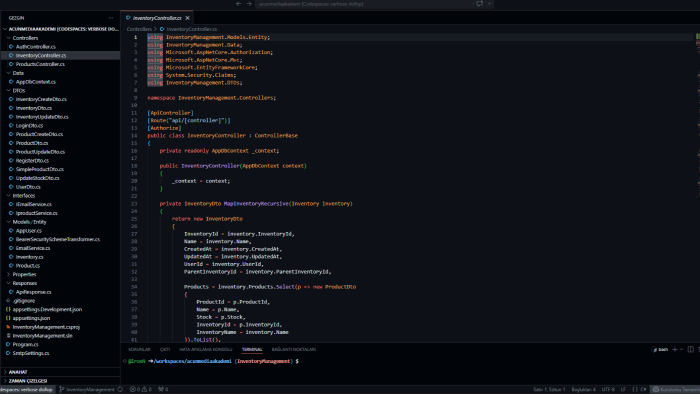This screenshot has height=394, width=700.
Task: Click the appsettings.json braces icon
Action: coord(8,318)
